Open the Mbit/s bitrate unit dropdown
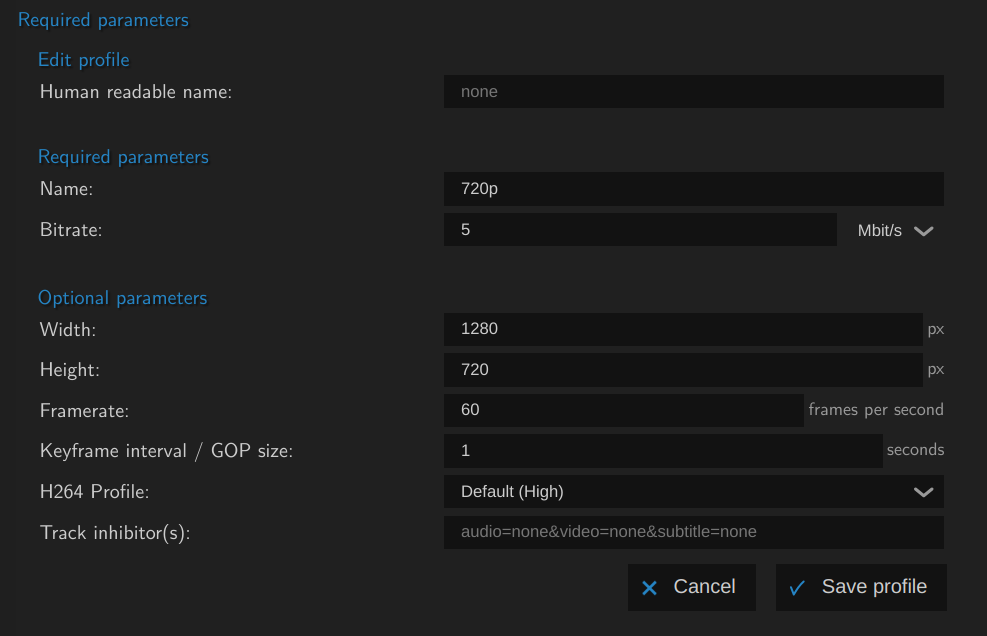Viewport: 987px width, 636px height. pyautogui.click(x=893, y=230)
